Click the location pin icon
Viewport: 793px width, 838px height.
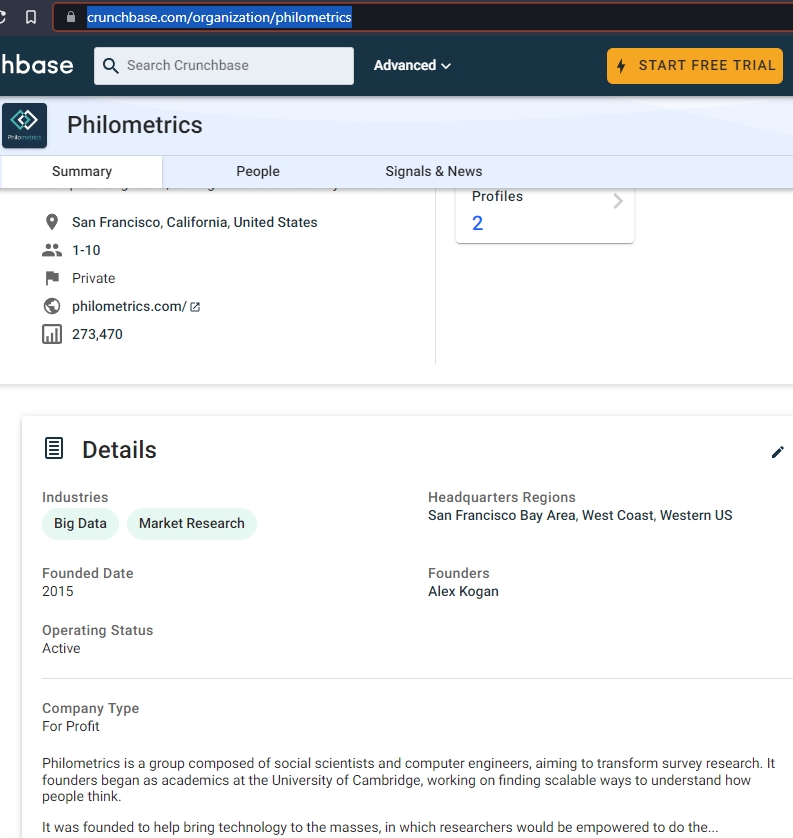coord(52,222)
